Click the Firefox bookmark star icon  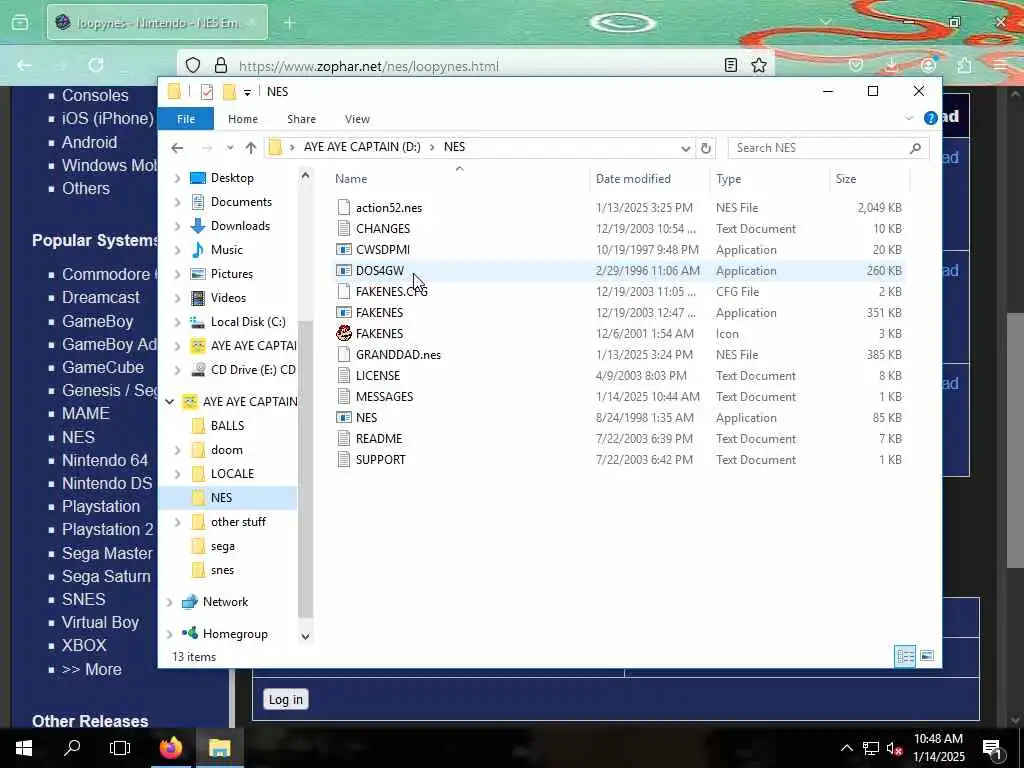[x=758, y=65]
